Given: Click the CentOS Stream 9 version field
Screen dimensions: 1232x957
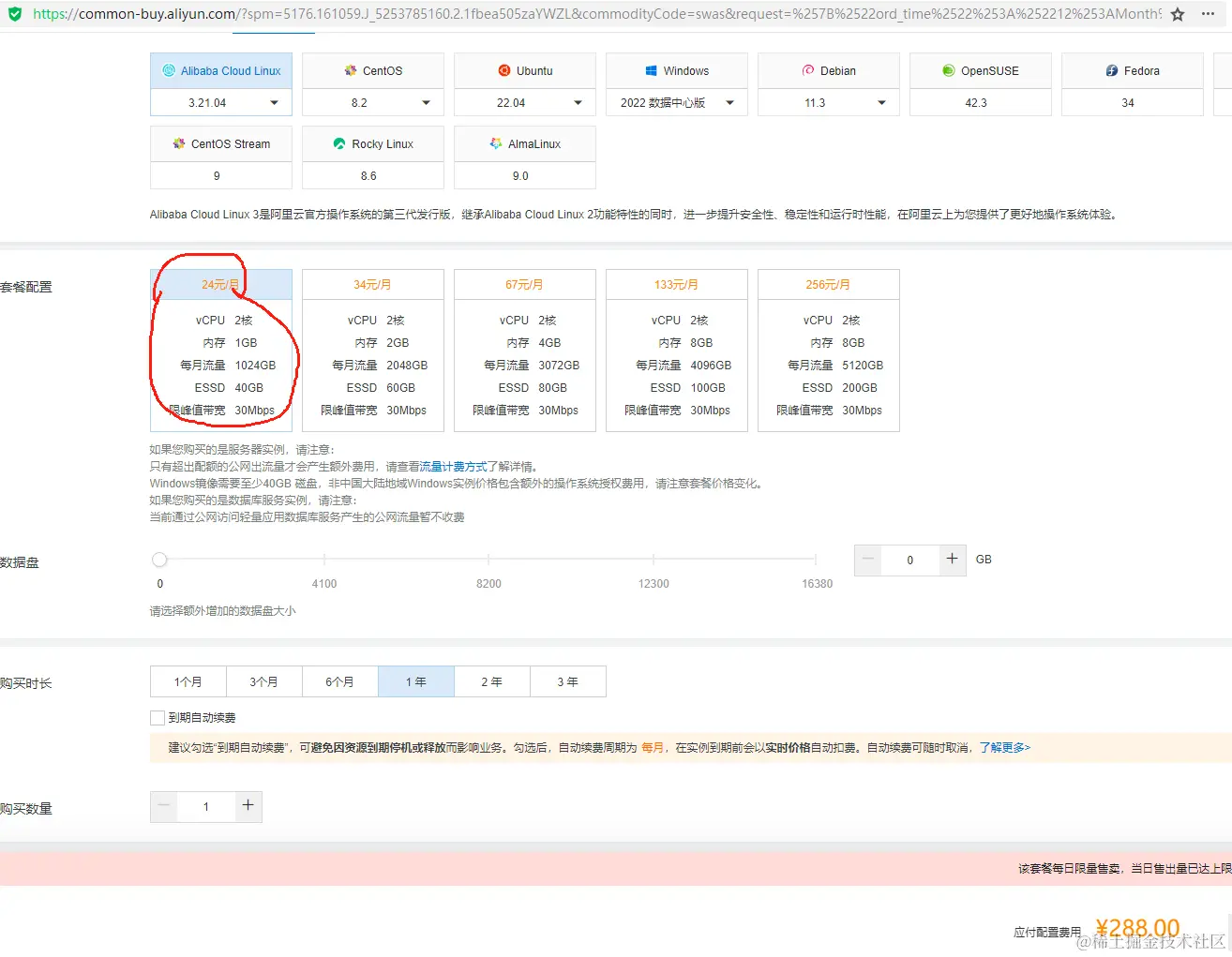Looking at the screenshot, I should (x=221, y=176).
